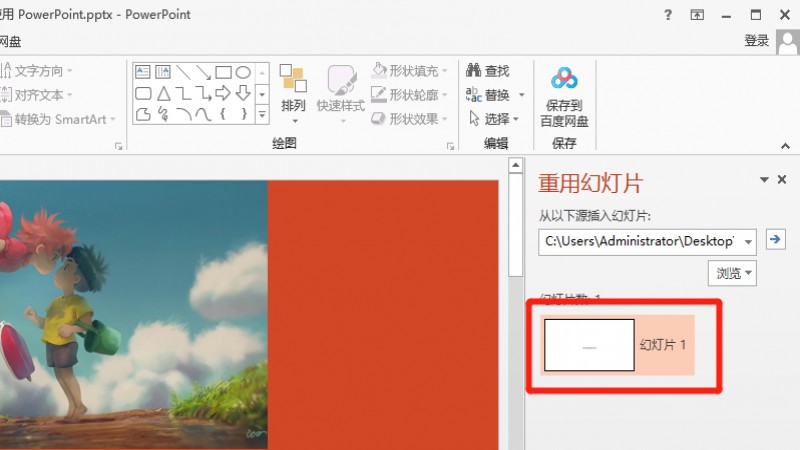Choose the right brace shape

[244, 113]
